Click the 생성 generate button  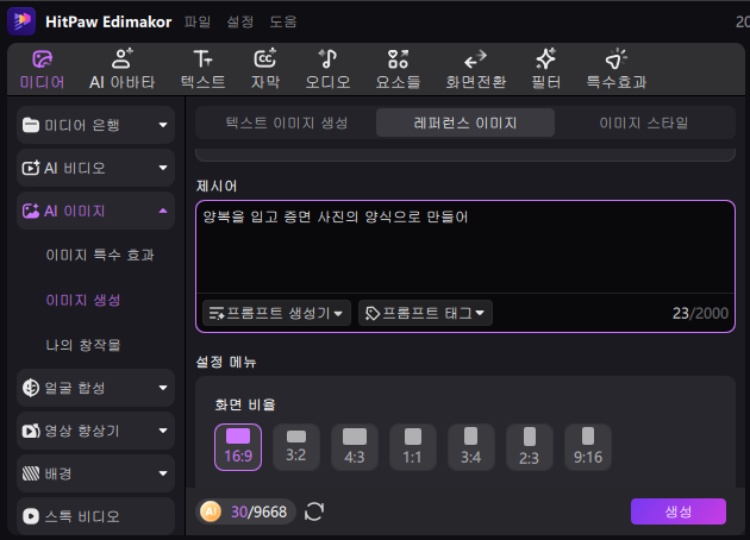[678, 512]
